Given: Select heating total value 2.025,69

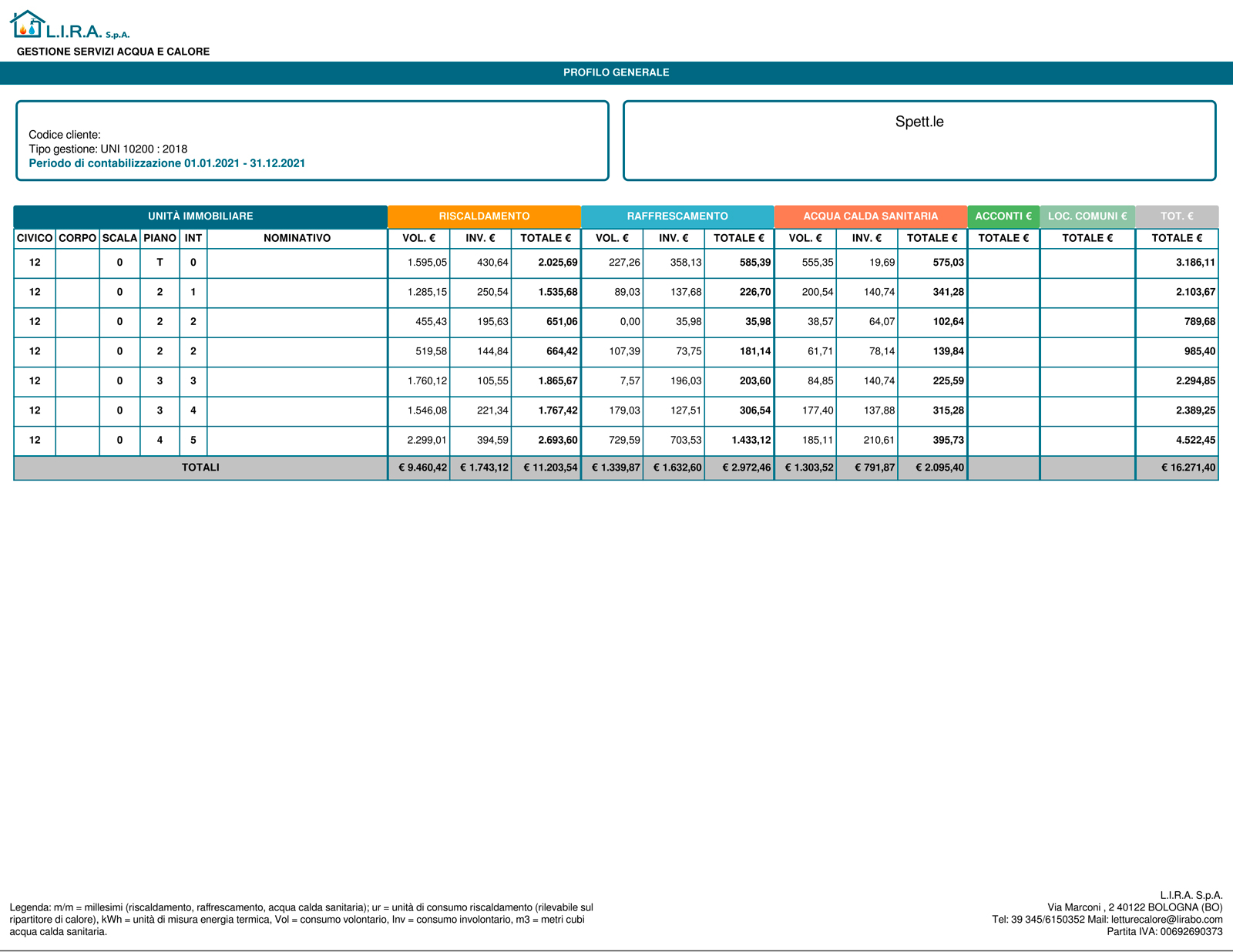Looking at the screenshot, I should (557, 263).
